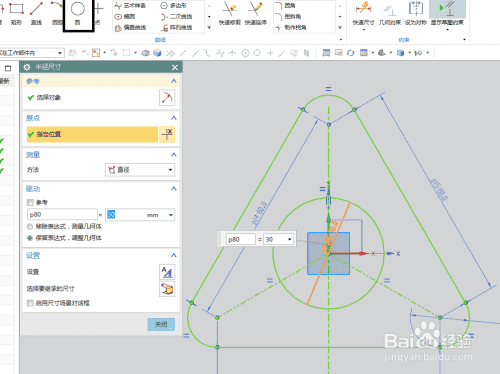Image resolution: width=500 pixels, height=374 pixels.
Task: Click the select object arc icon in dialog
Action: coord(167,98)
